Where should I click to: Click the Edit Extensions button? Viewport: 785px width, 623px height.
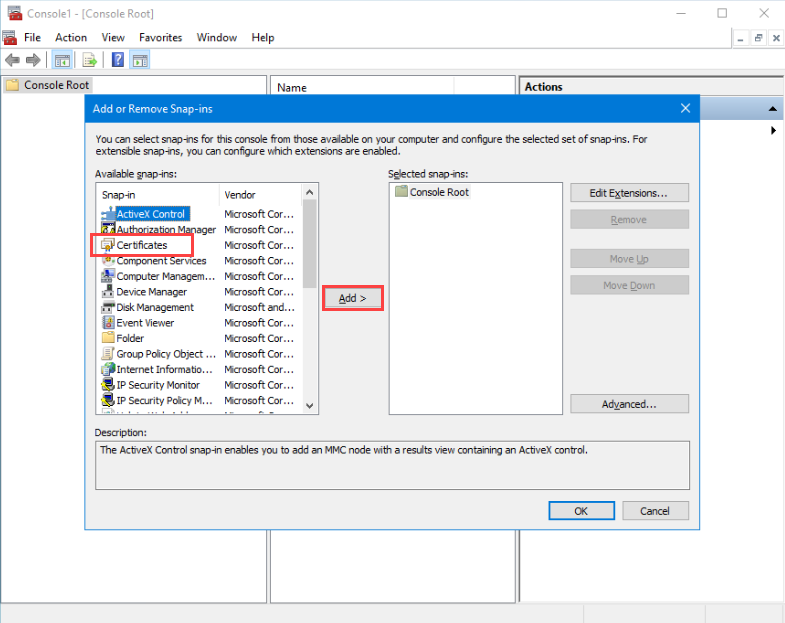point(629,193)
